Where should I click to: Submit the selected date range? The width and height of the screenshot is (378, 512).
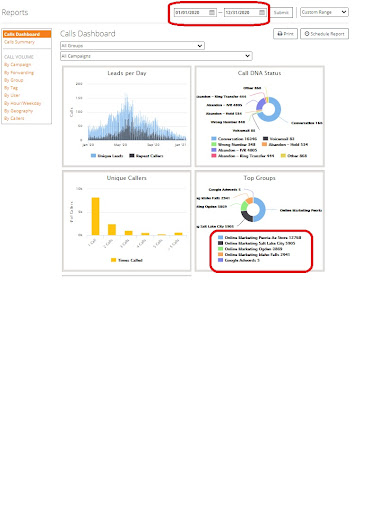[x=281, y=12]
